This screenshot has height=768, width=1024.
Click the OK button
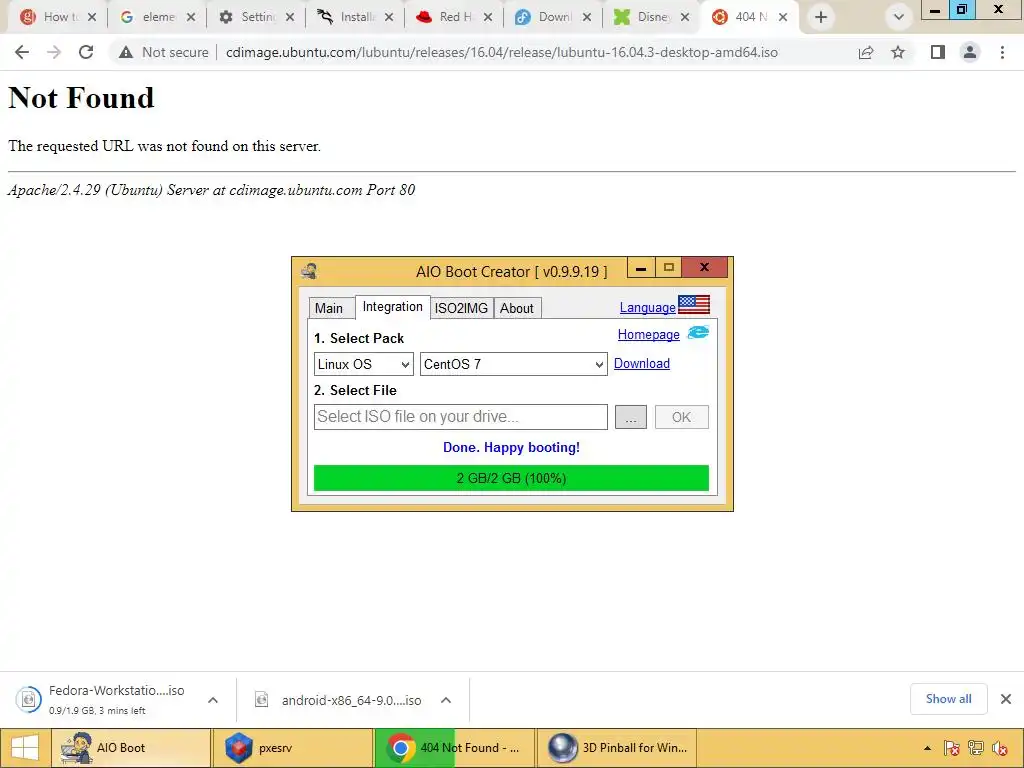(x=681, y=417)
